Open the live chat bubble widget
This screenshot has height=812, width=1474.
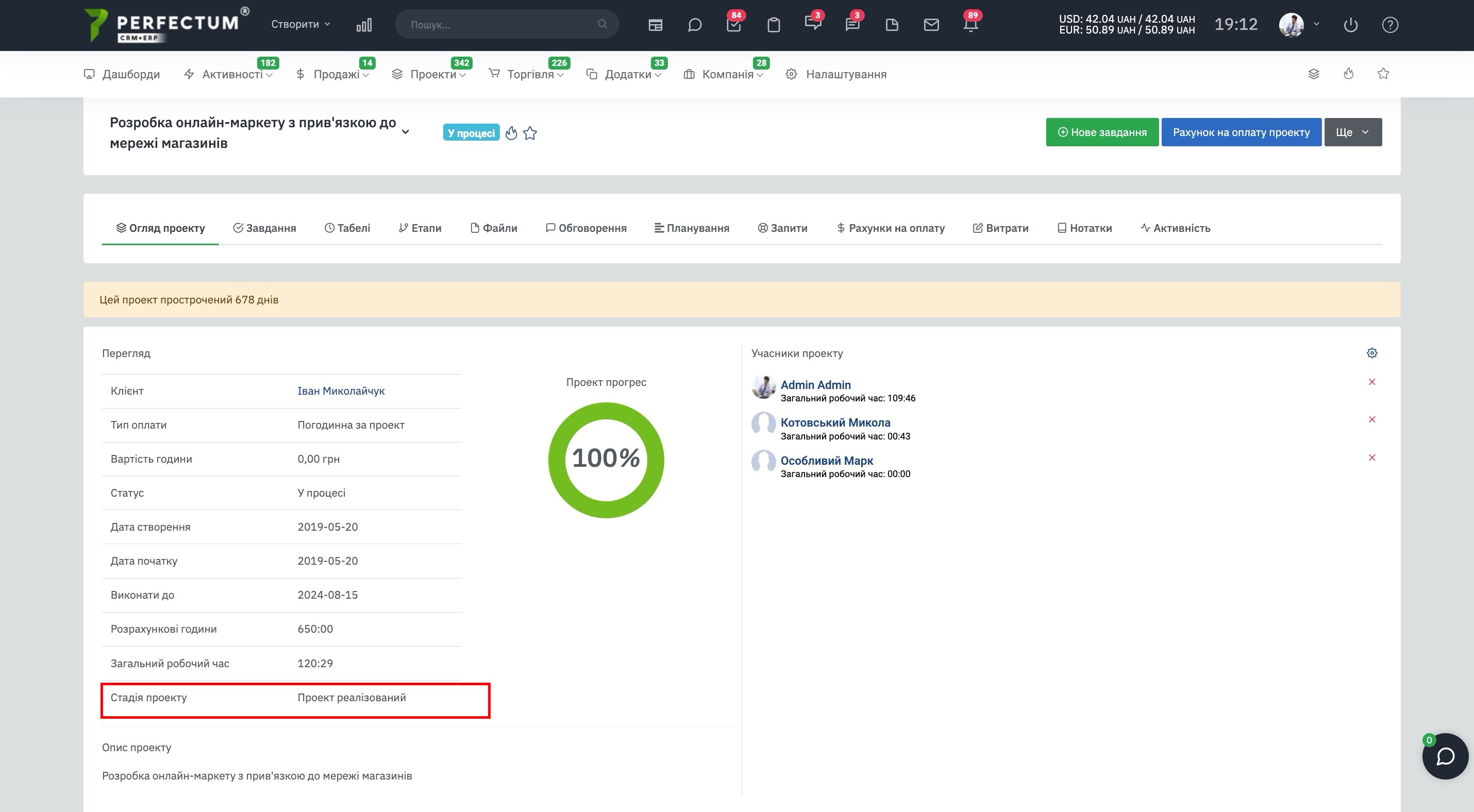pyautogui.click(x=1445, y=756)
